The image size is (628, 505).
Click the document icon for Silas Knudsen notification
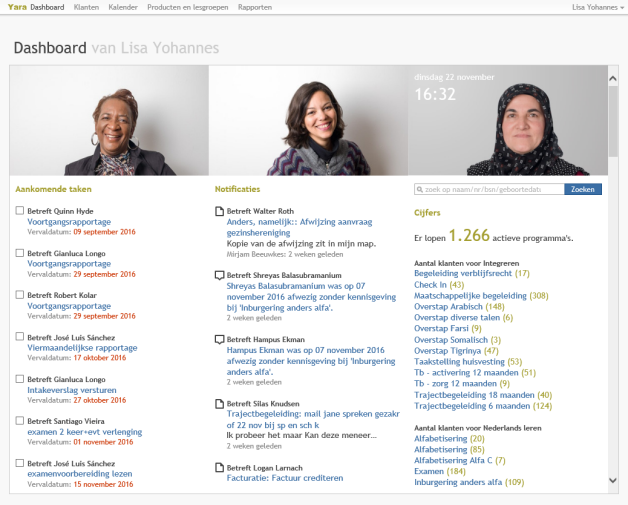(x=219, y=404)
